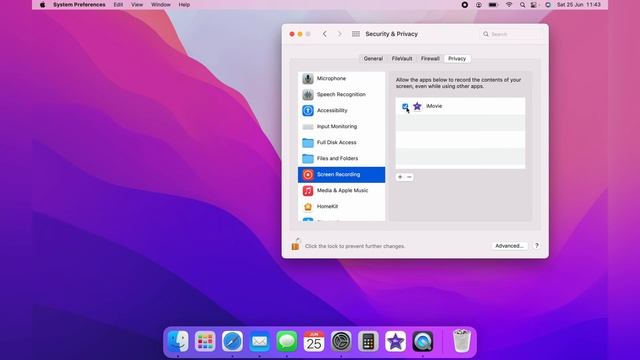Open Files and Folders category

[x=341, y=158]
